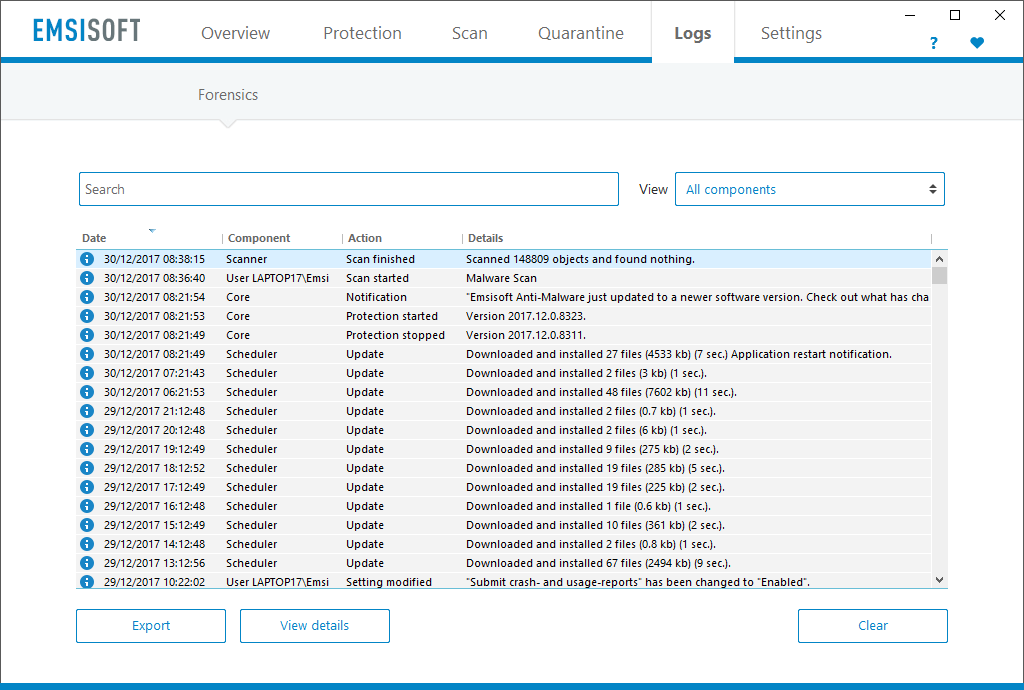This screenshot has height=690, width=1024.
Task: Clear the forensics log with the Clear button
Action: [x=872, y=625]
